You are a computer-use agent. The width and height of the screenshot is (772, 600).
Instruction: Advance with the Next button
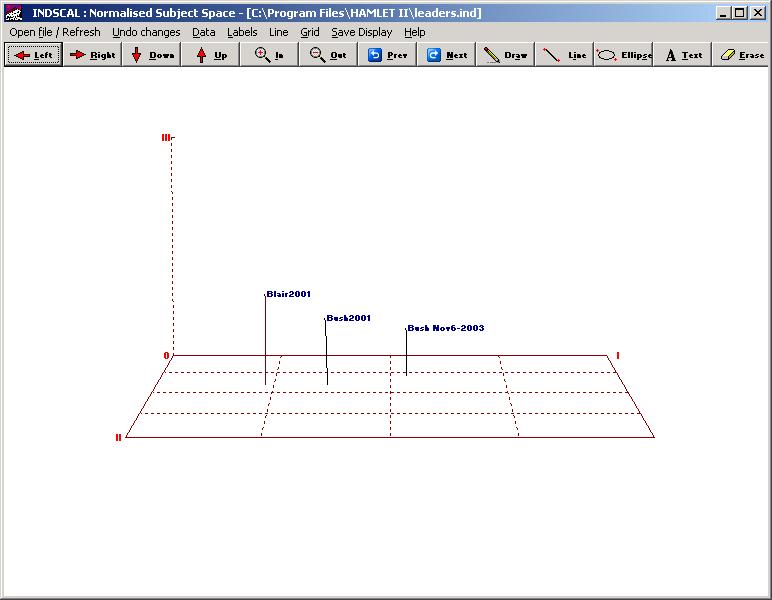coord(446,55)
